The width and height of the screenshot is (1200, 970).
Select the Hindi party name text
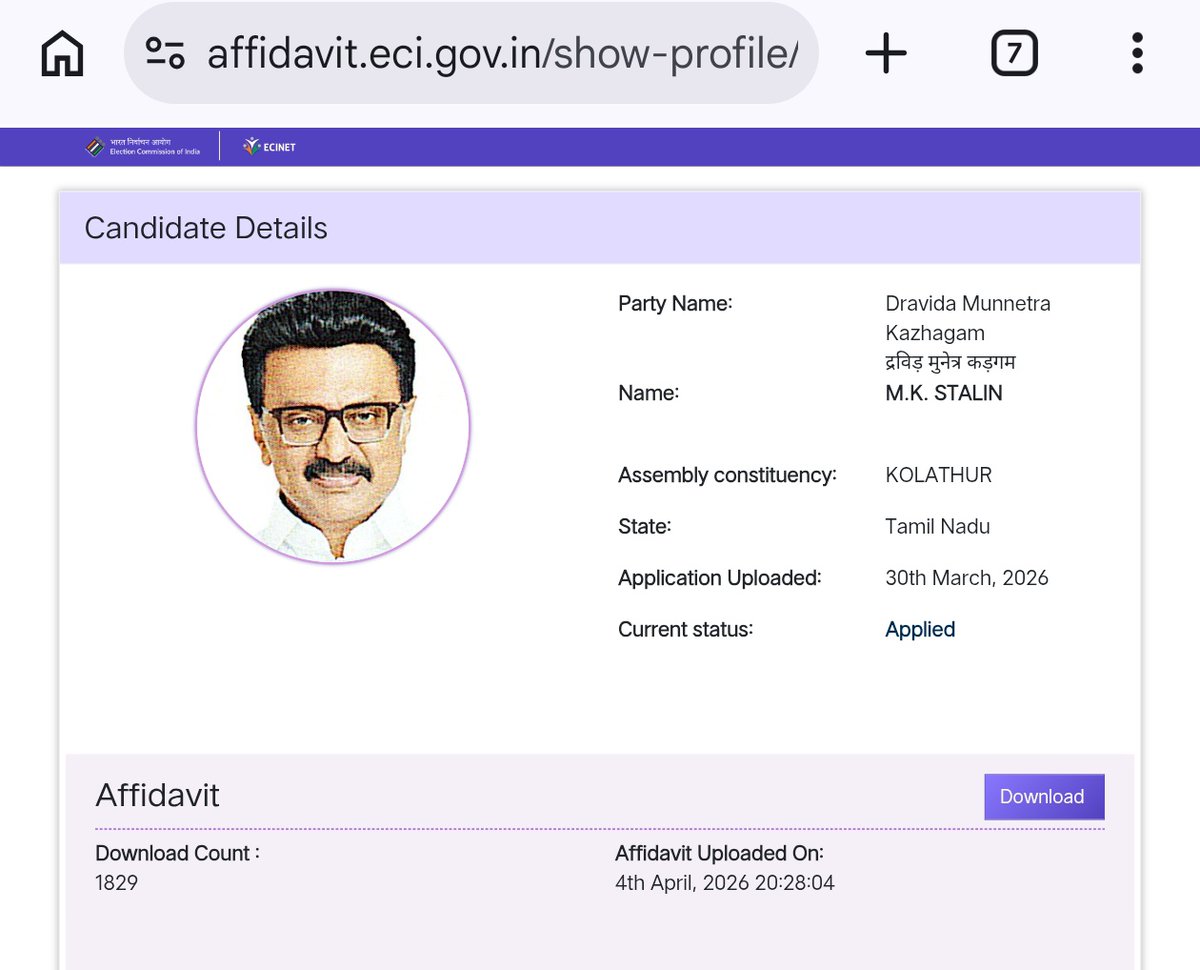950,362
